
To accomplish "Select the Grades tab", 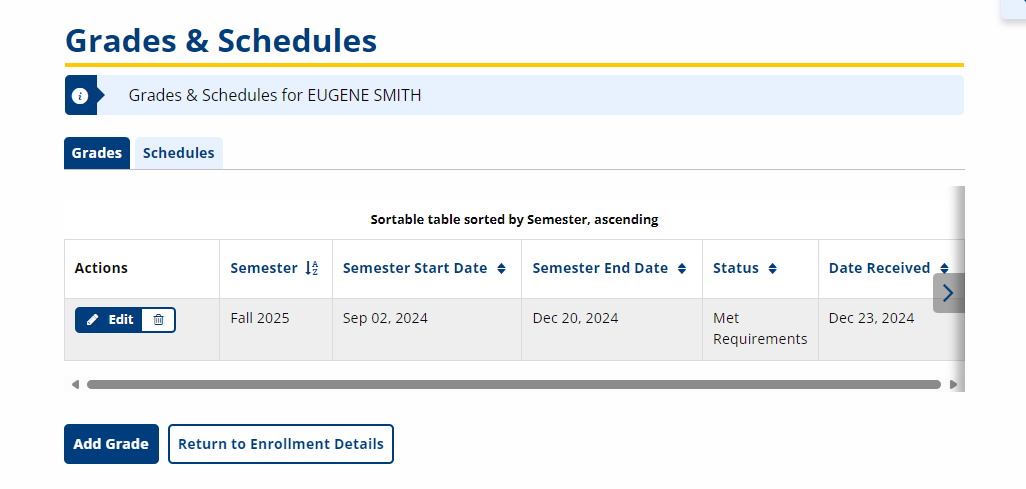I will 97,153.
